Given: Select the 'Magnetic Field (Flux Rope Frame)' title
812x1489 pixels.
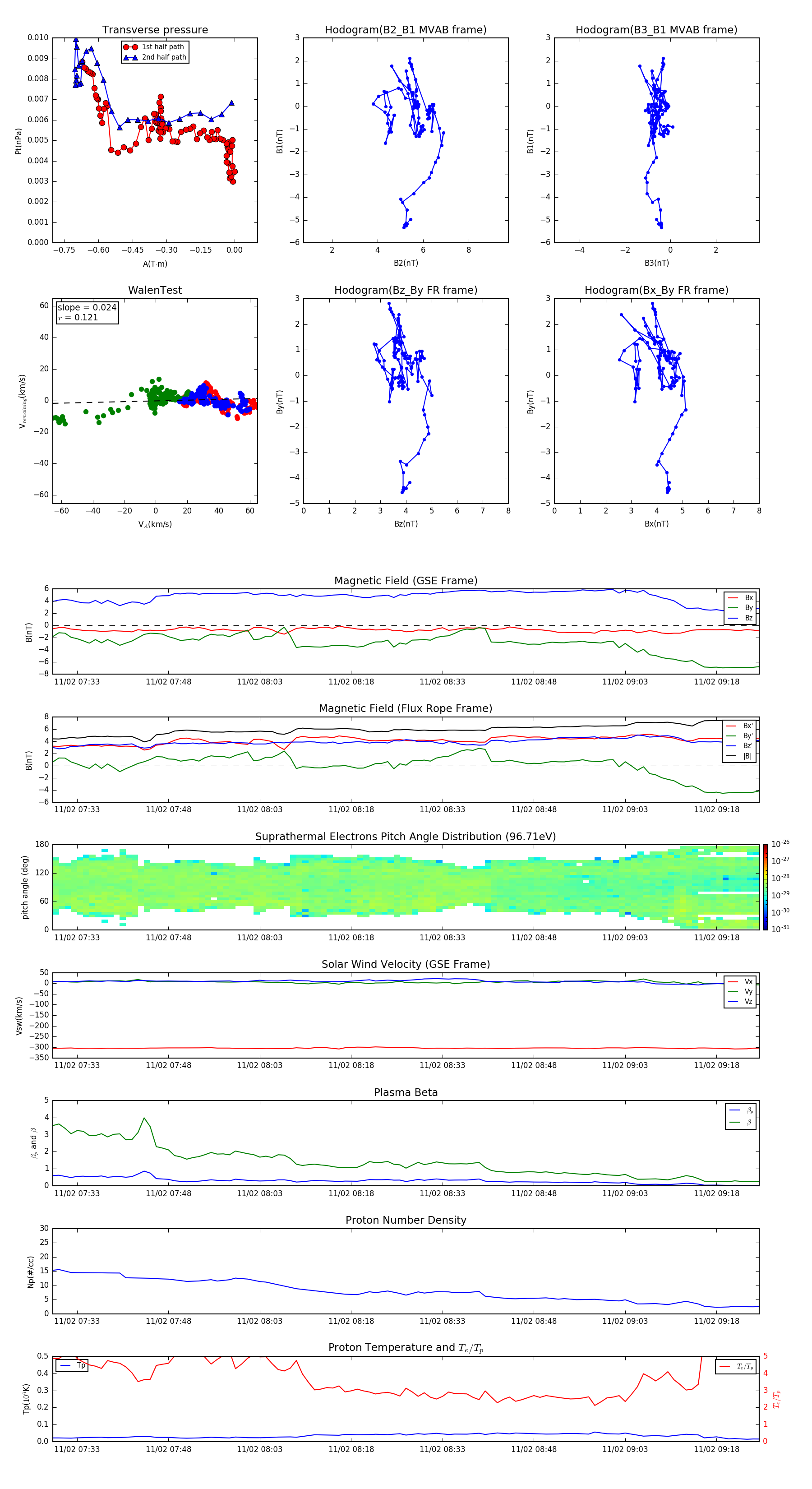Looking at the screenshot, I should [x=406, y=709].
